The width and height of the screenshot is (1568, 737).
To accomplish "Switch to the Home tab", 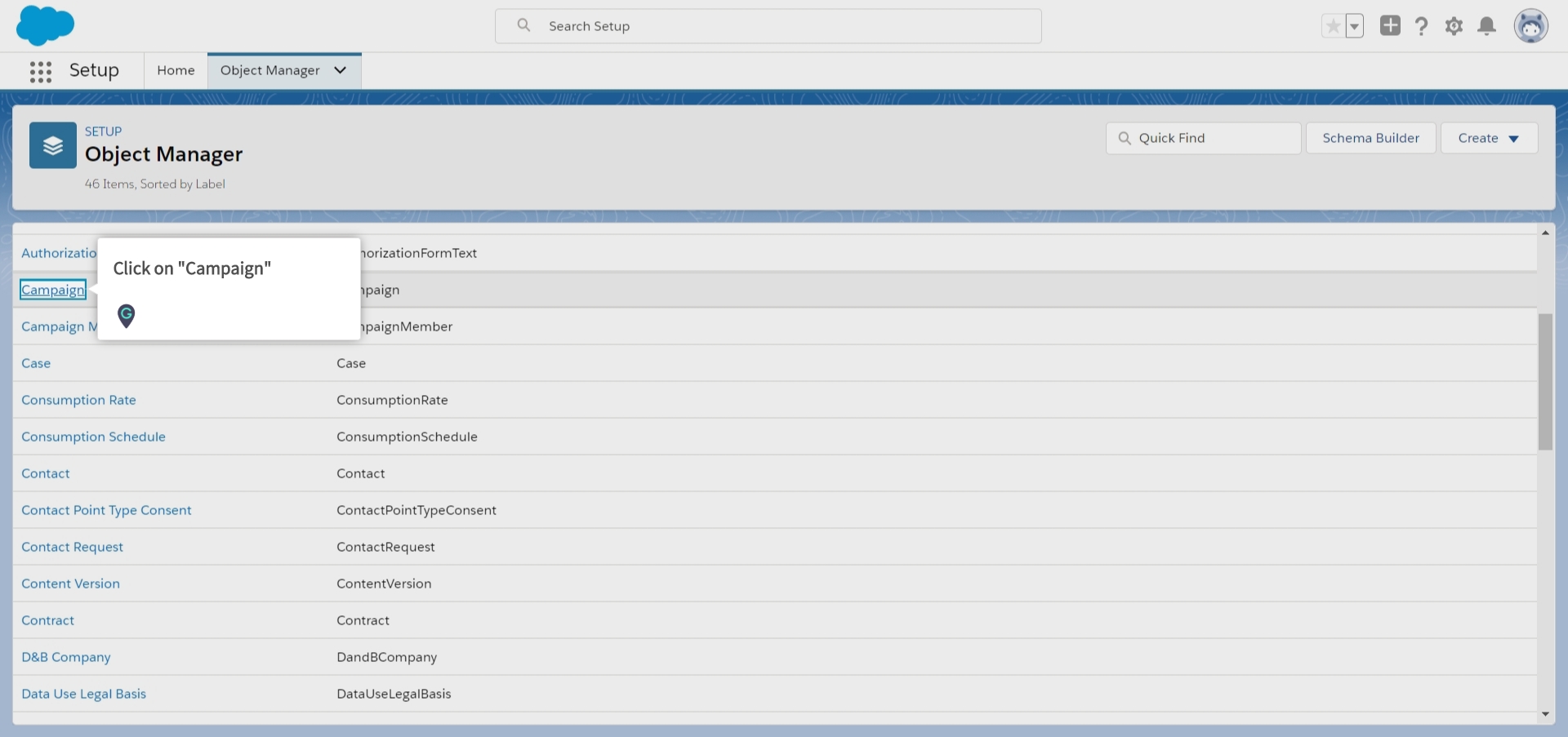I will (176, 70).
